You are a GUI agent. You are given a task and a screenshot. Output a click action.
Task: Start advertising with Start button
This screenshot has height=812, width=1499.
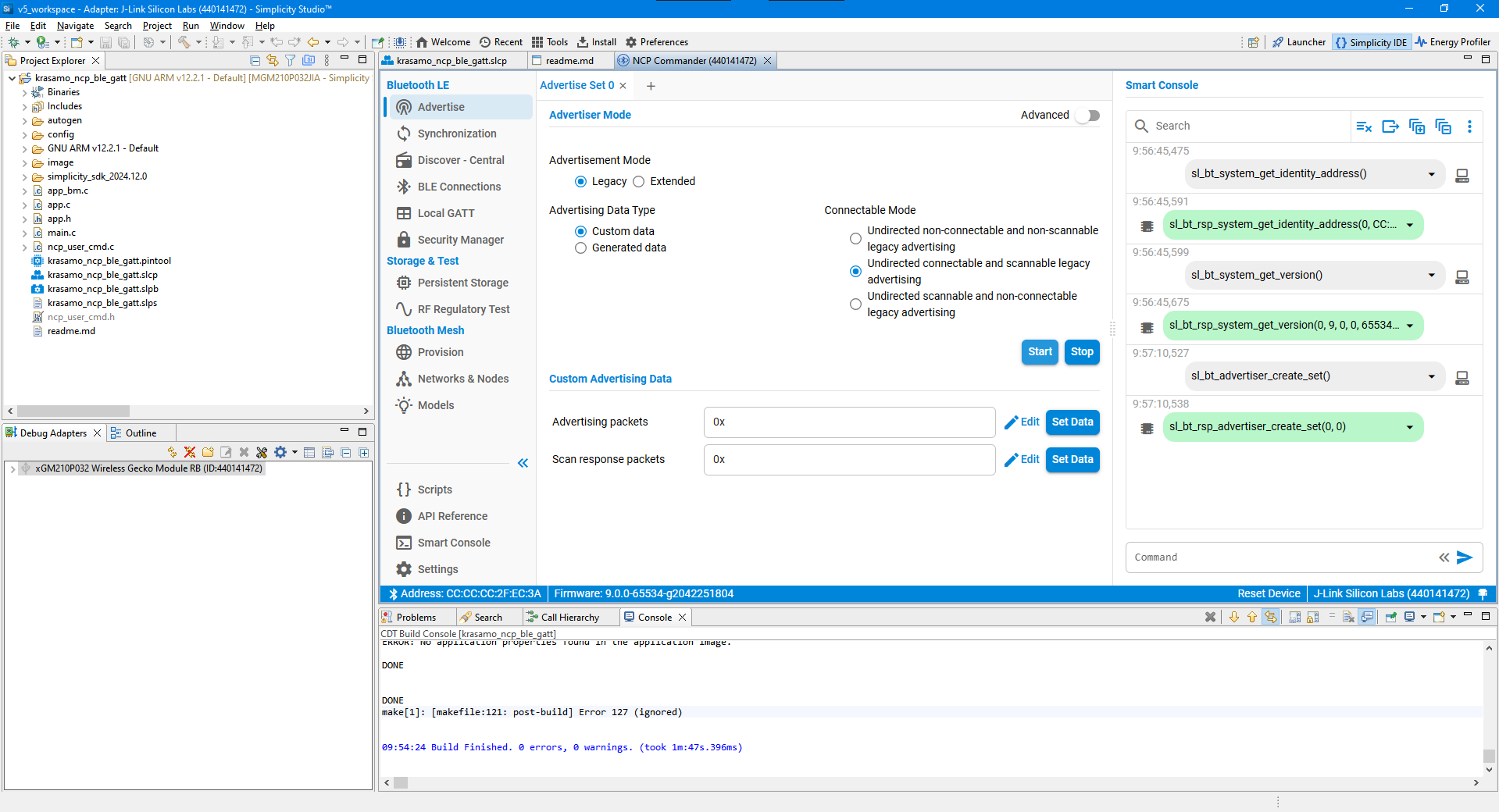pos(1040,352)
